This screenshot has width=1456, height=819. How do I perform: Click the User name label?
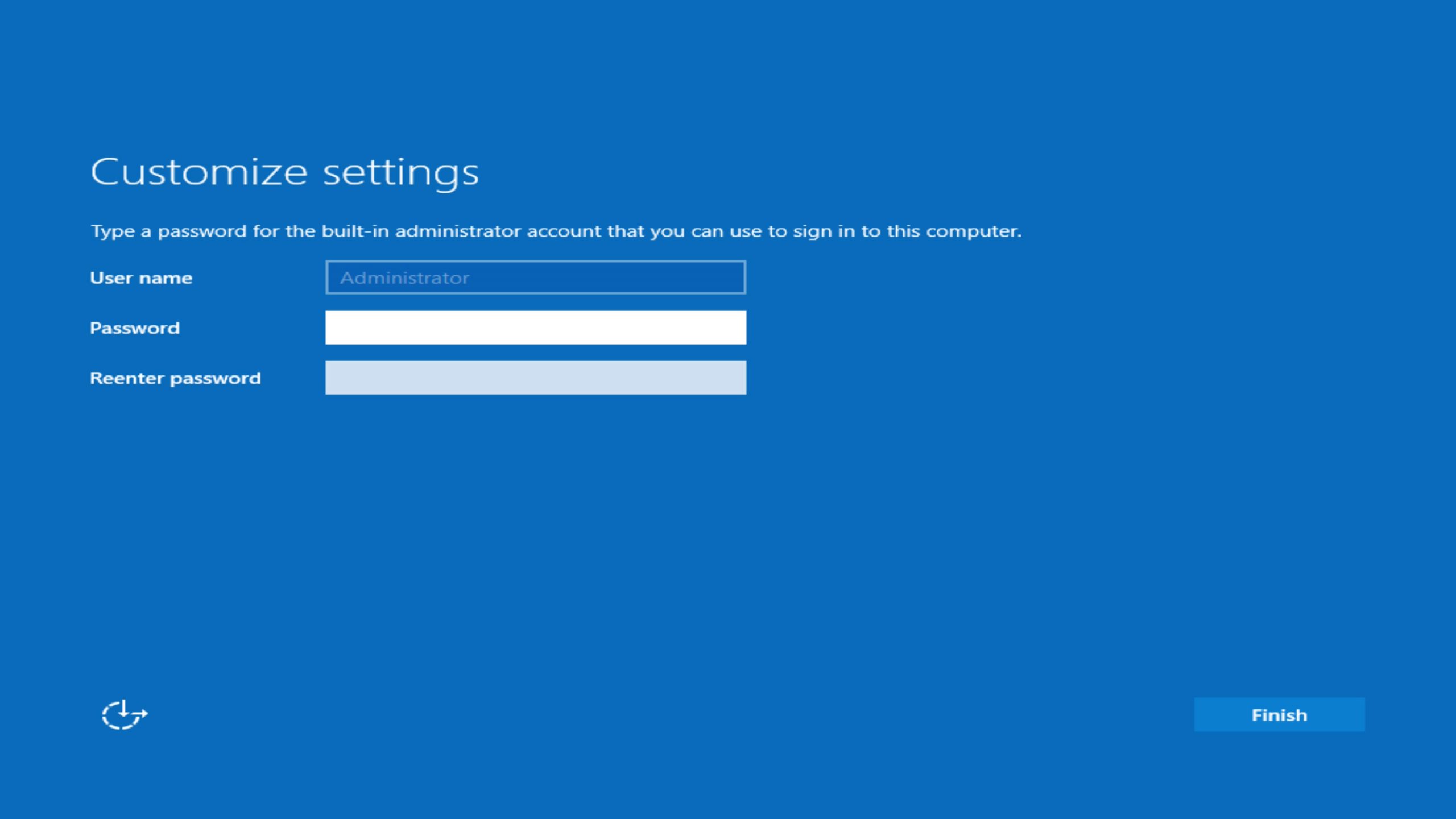tap(141, 278)
